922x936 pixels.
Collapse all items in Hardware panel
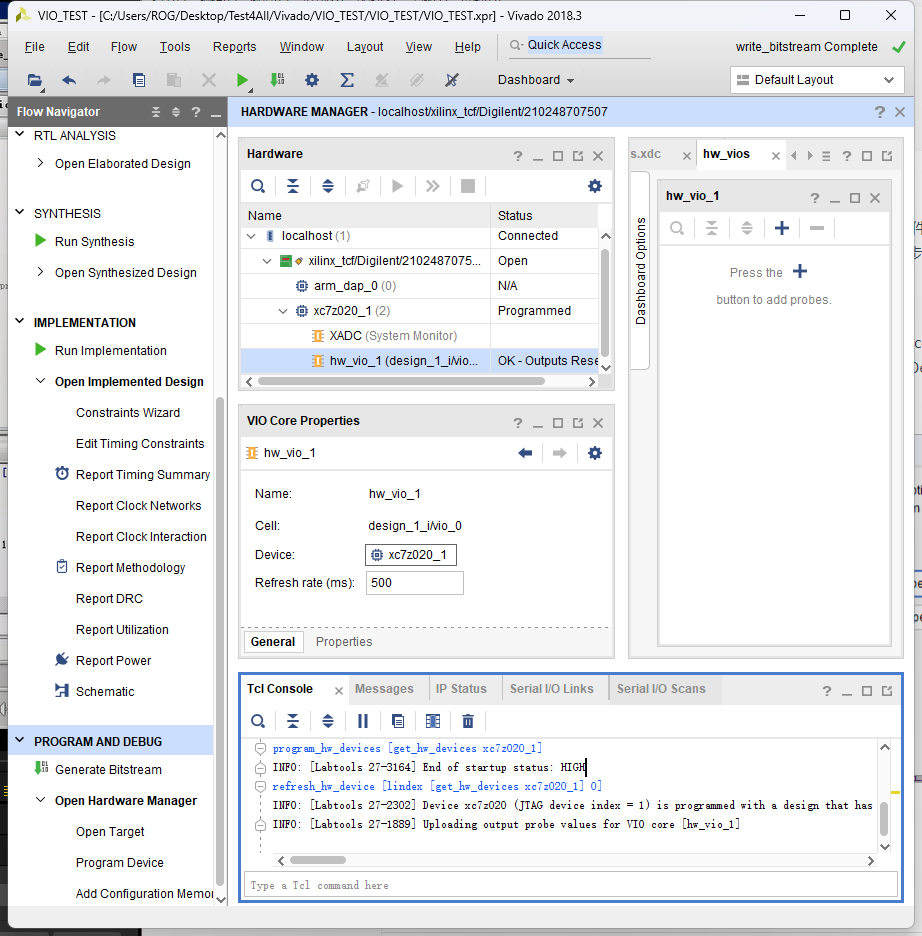(x=292, y=186)
